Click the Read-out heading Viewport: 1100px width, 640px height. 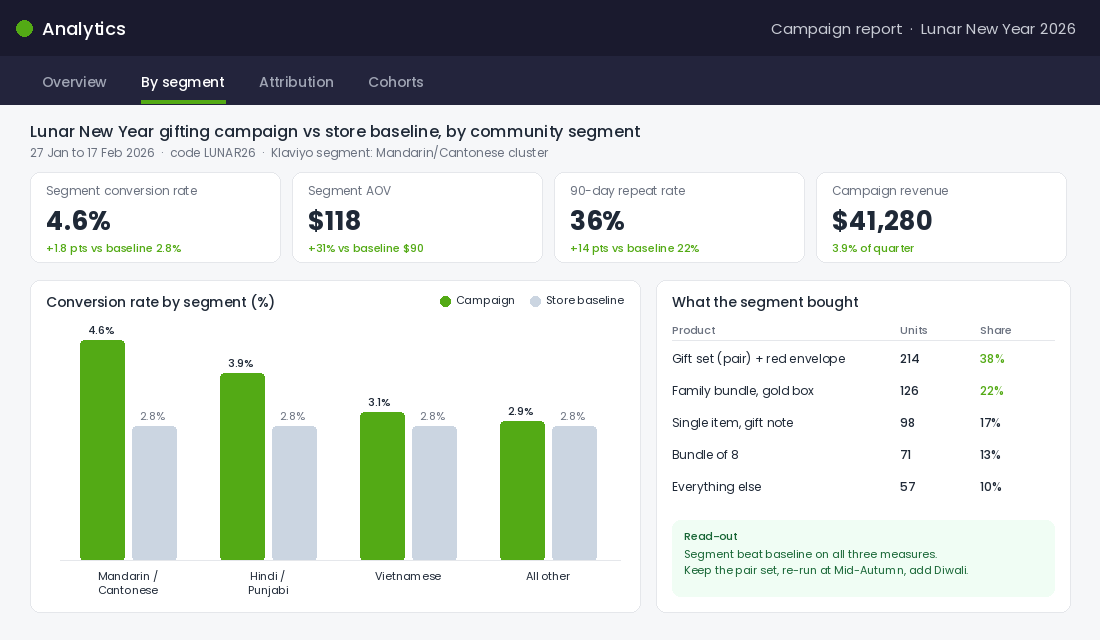(x=711, y=537)
